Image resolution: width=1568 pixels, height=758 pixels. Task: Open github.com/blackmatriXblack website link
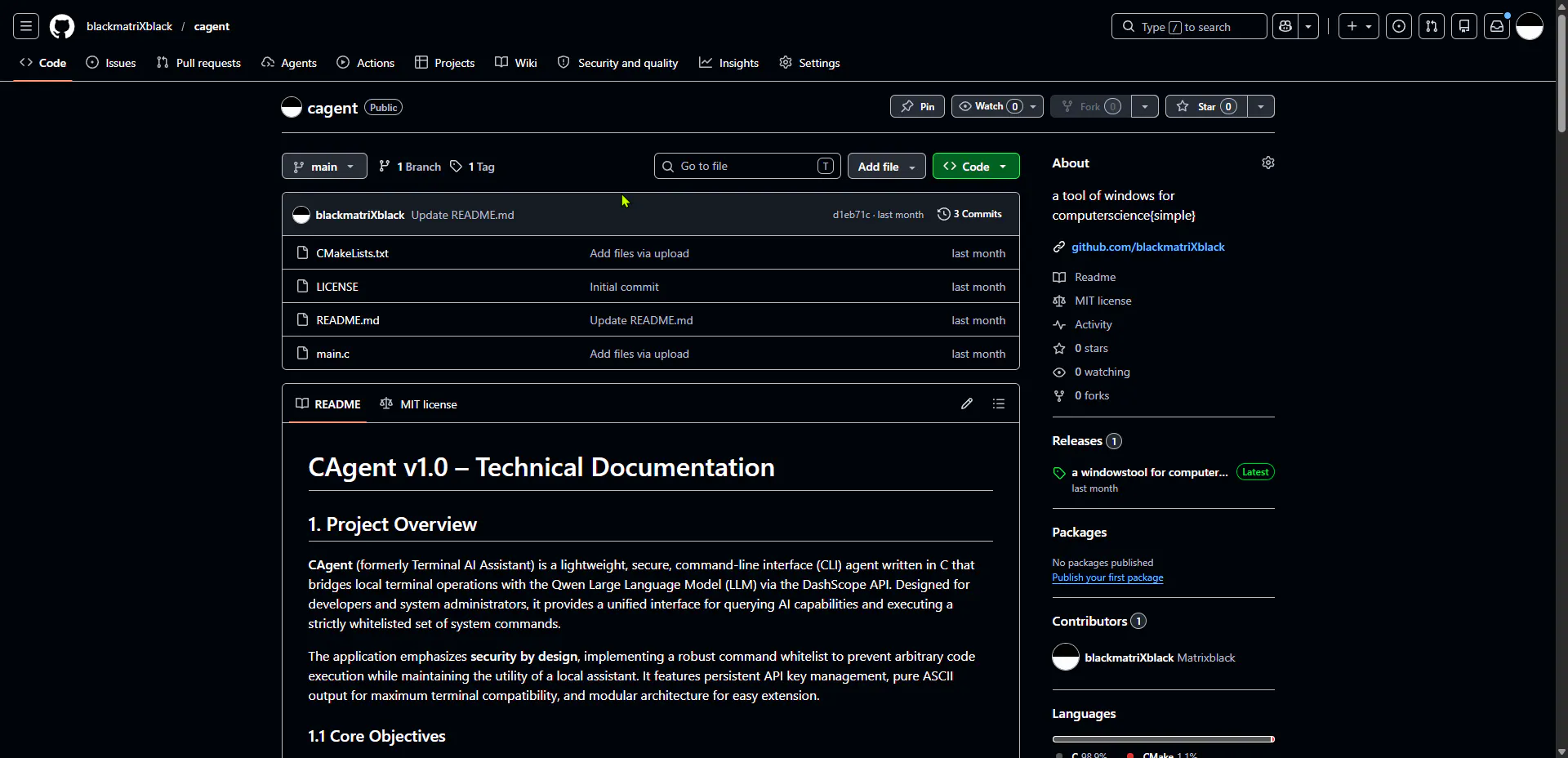point(1148,247)
